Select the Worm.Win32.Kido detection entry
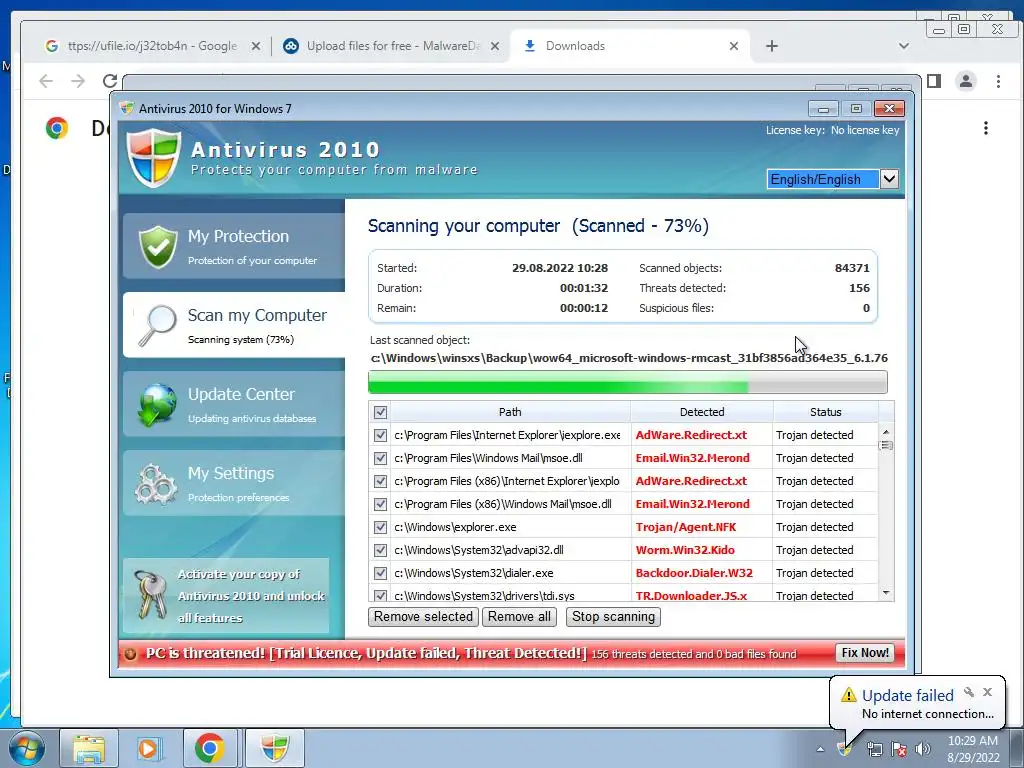Image resolution: width=1024 pixels, height=768 pixels. tap(685, 550)
